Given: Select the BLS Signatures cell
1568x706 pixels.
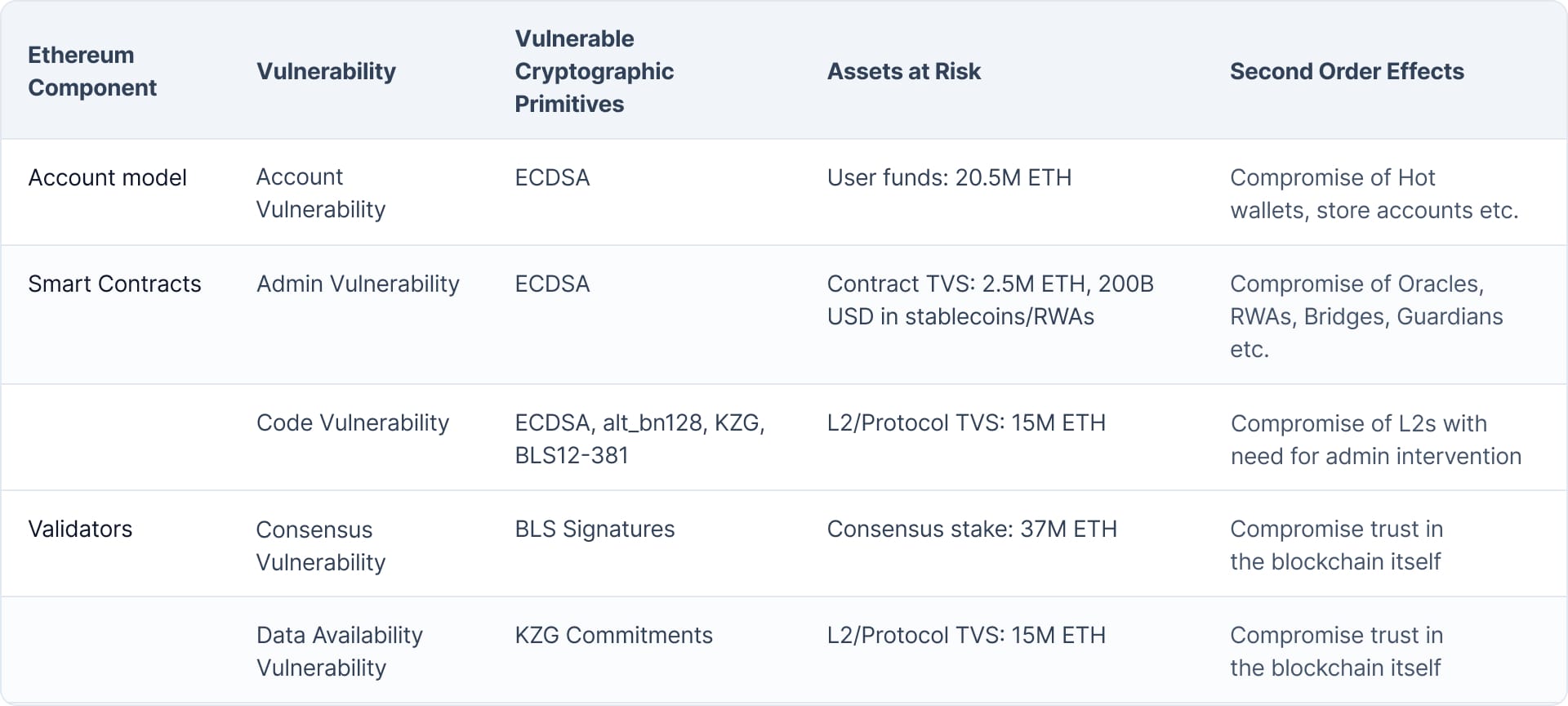Looking at the screenshot, I should coord(595,529).
